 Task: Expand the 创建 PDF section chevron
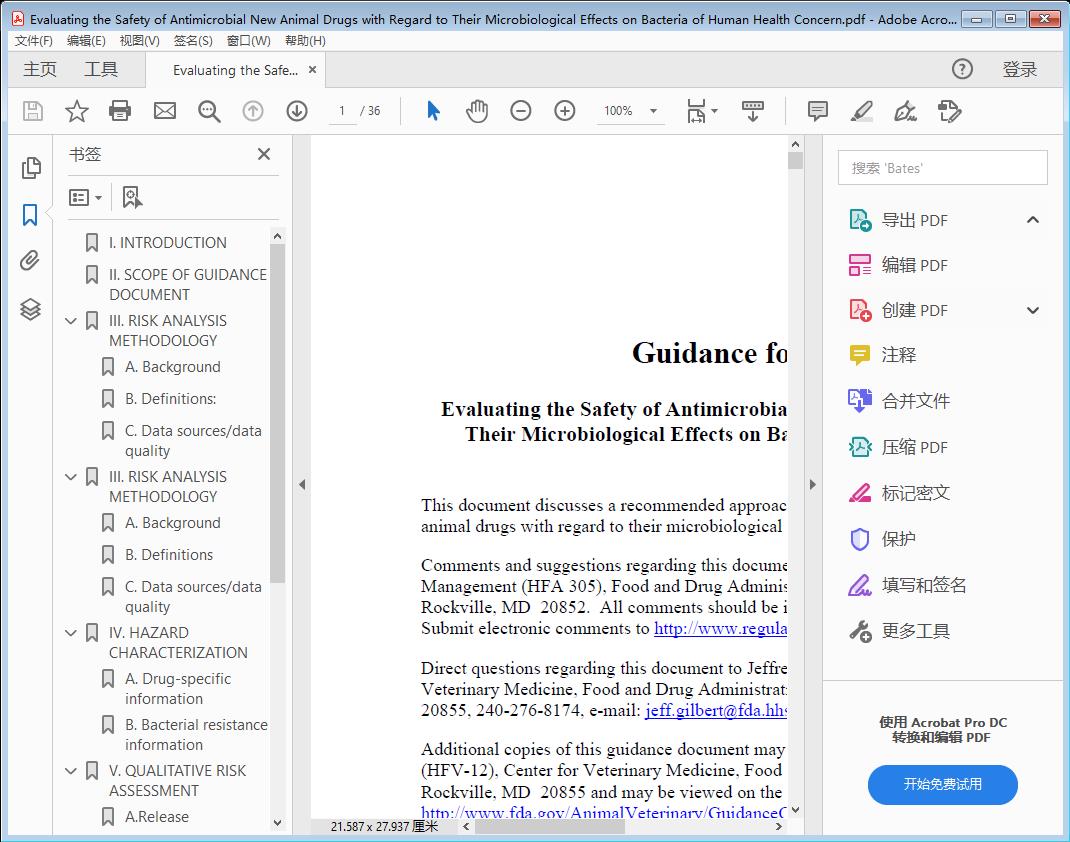pos(1033,310)
